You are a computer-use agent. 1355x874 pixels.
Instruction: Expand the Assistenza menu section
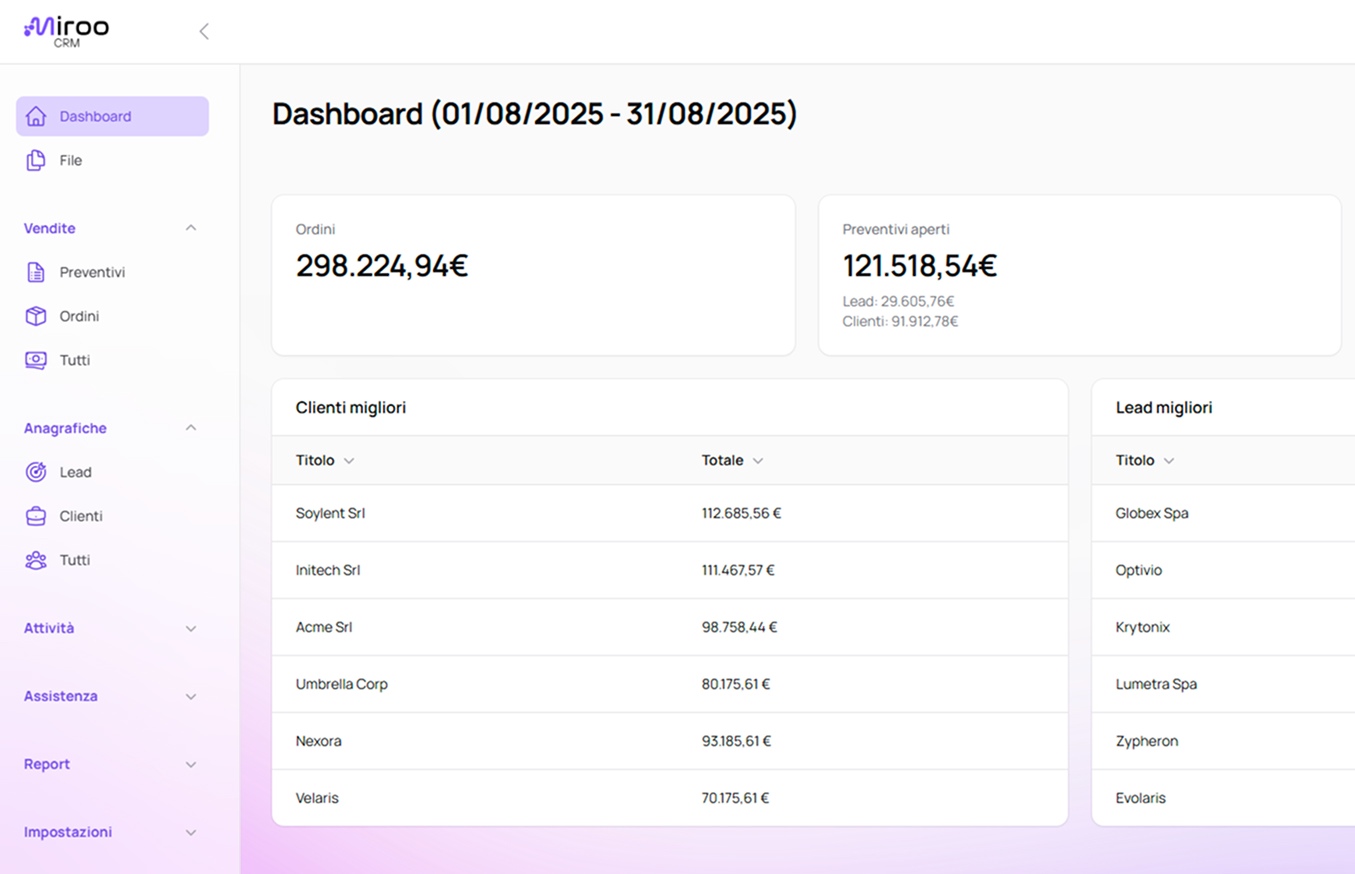tap(191, 696)
